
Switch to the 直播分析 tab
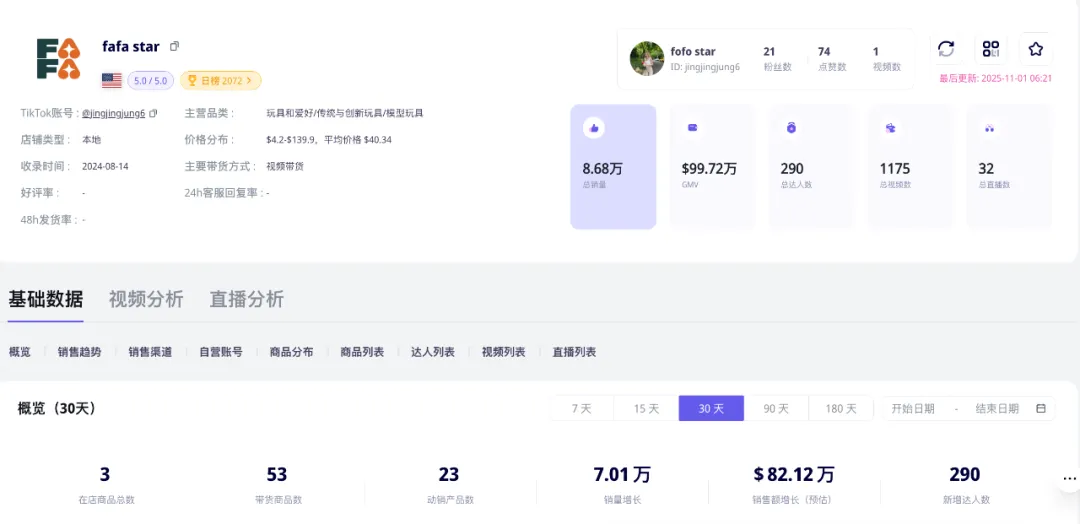click(247, 300)
